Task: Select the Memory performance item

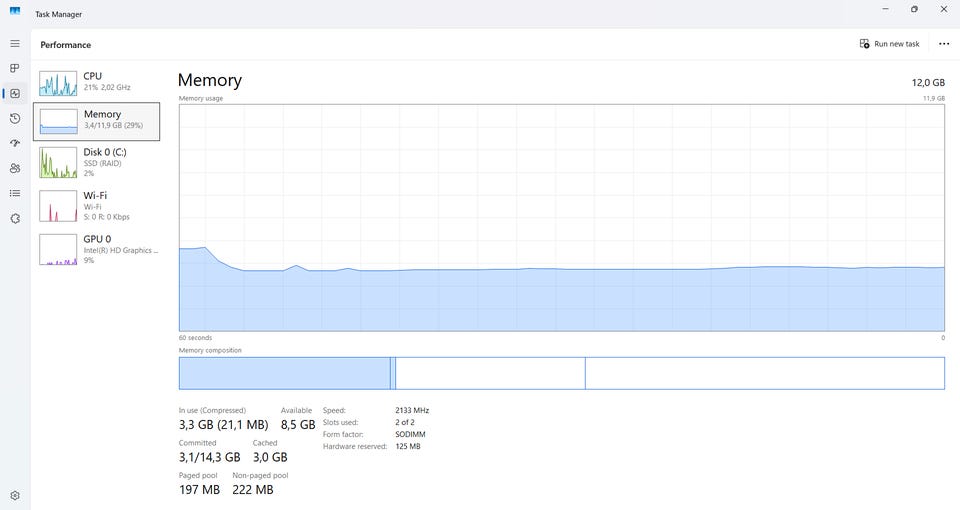Action: coord(97,121)
